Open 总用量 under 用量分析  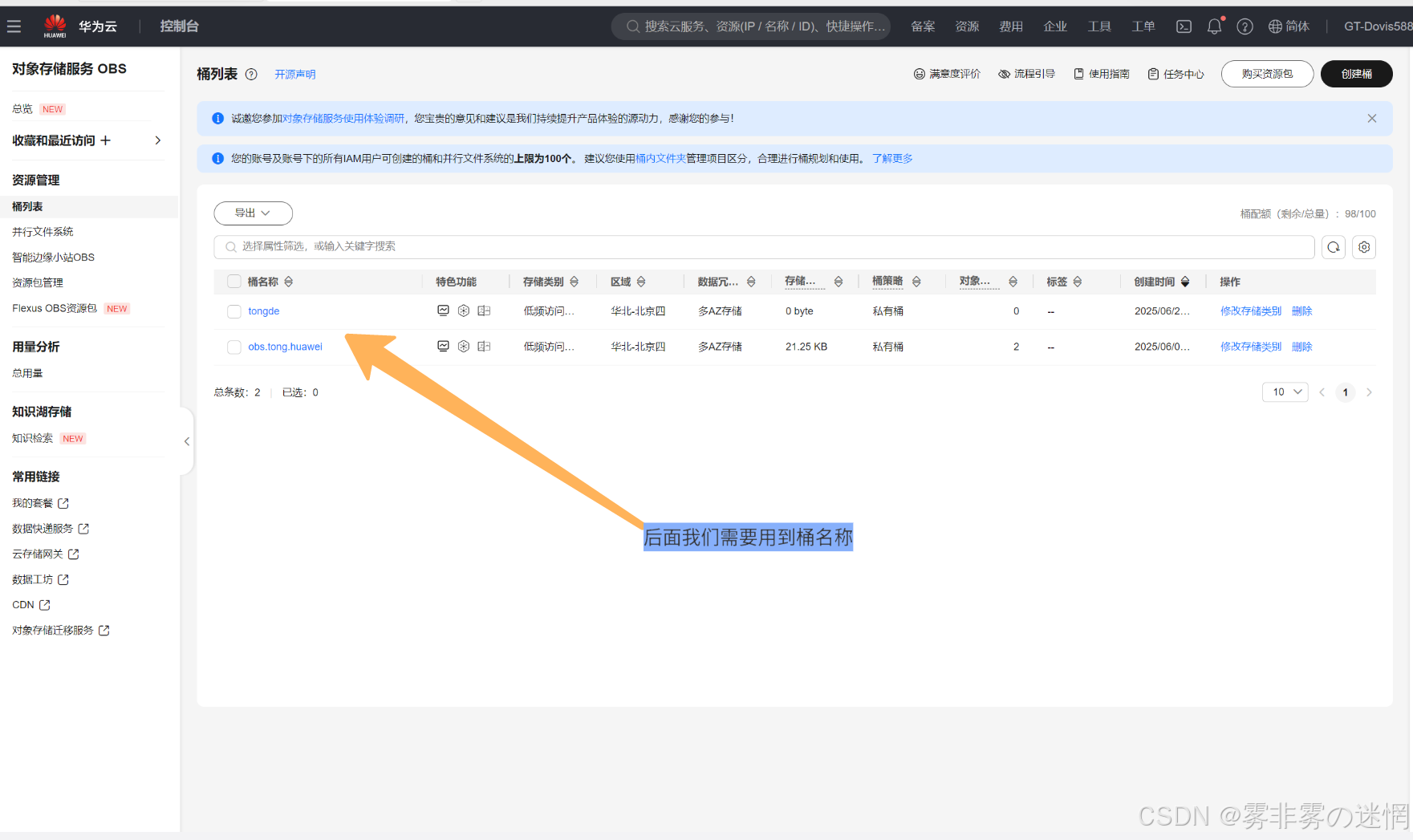pos(27,373)
